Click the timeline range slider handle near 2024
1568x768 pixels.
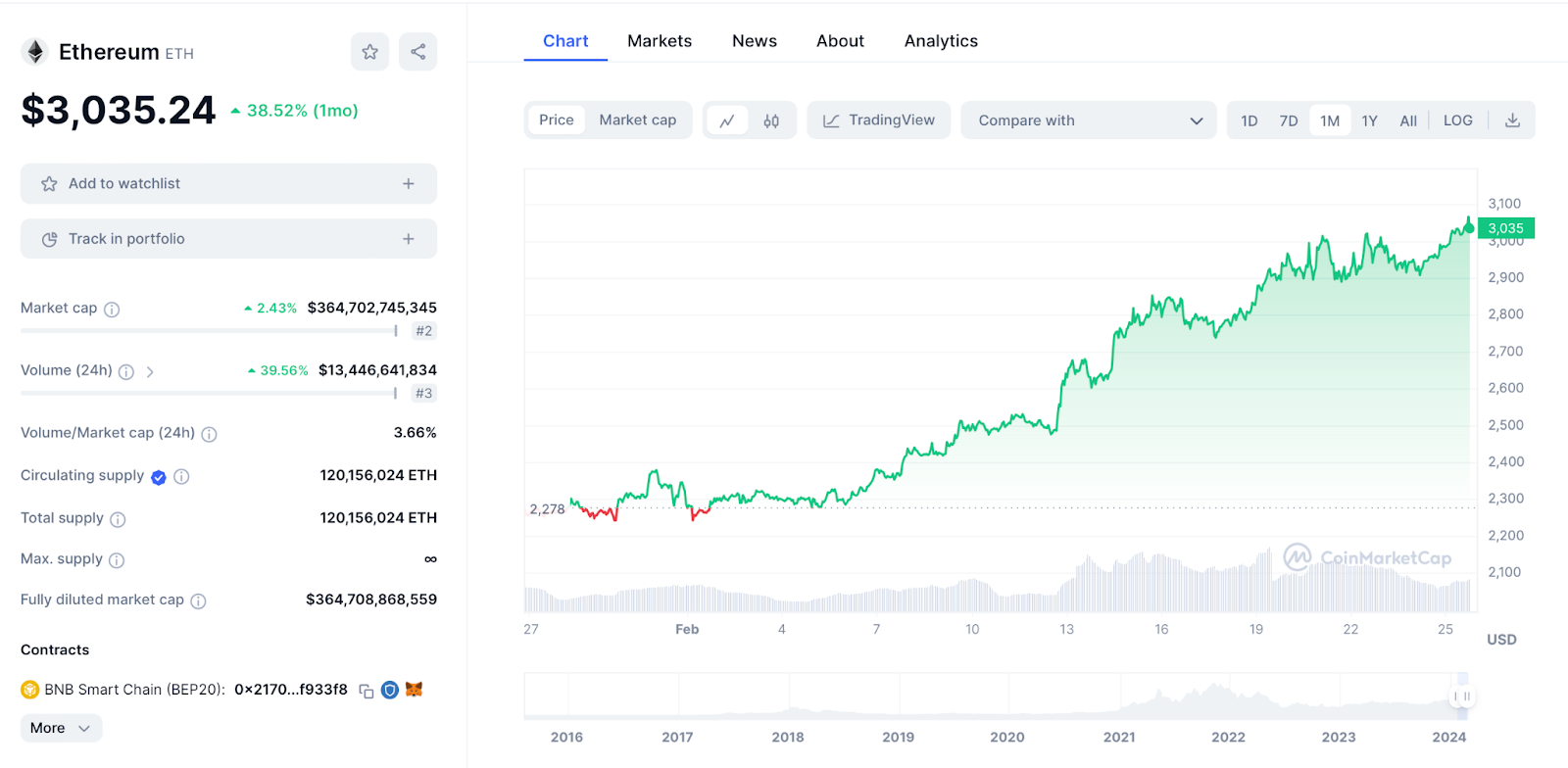coord(1462,696)
